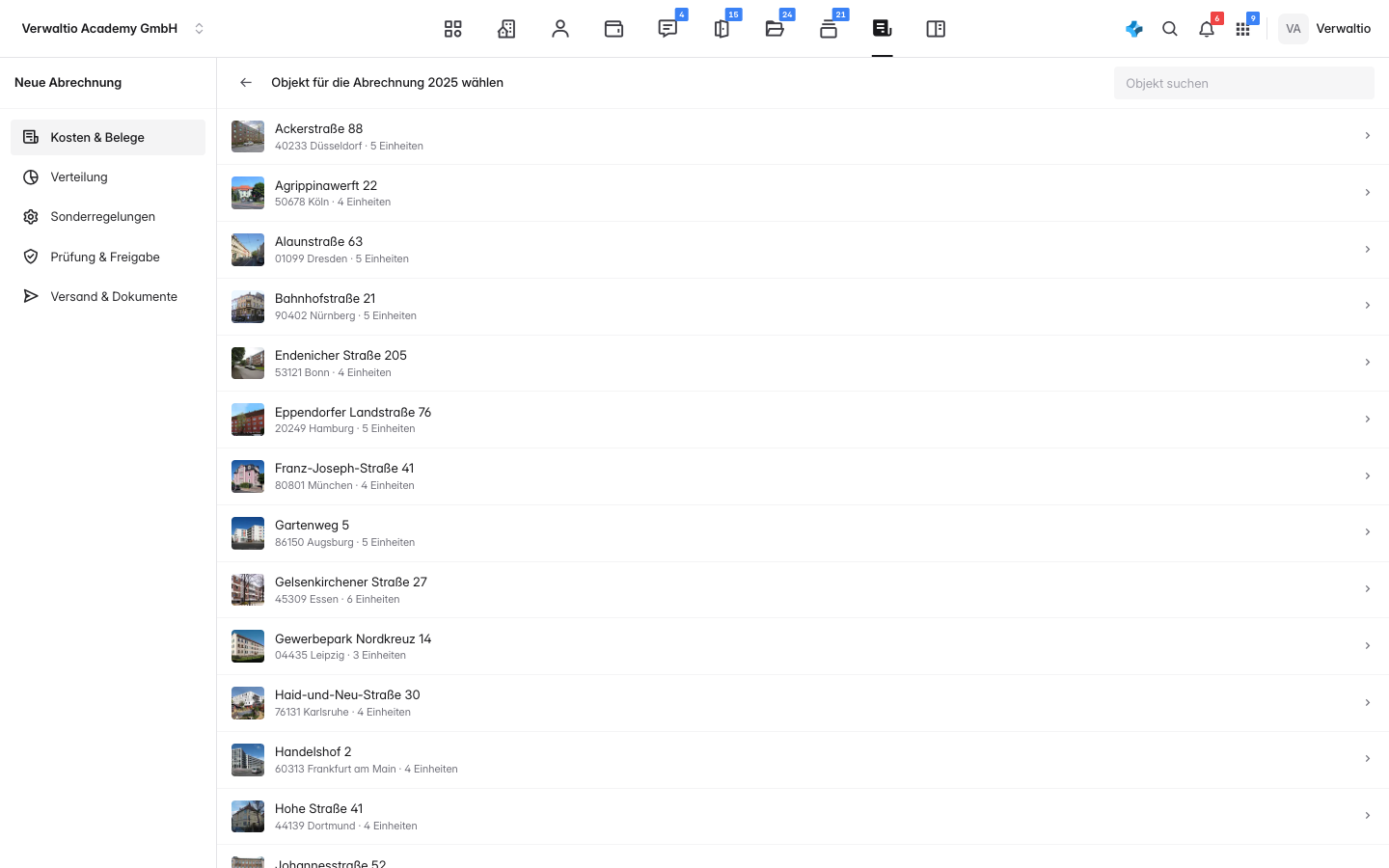Screen dimensions: 1389x868
Task: Open the Gartenweg 5 row chevron
Action: 1368,532
